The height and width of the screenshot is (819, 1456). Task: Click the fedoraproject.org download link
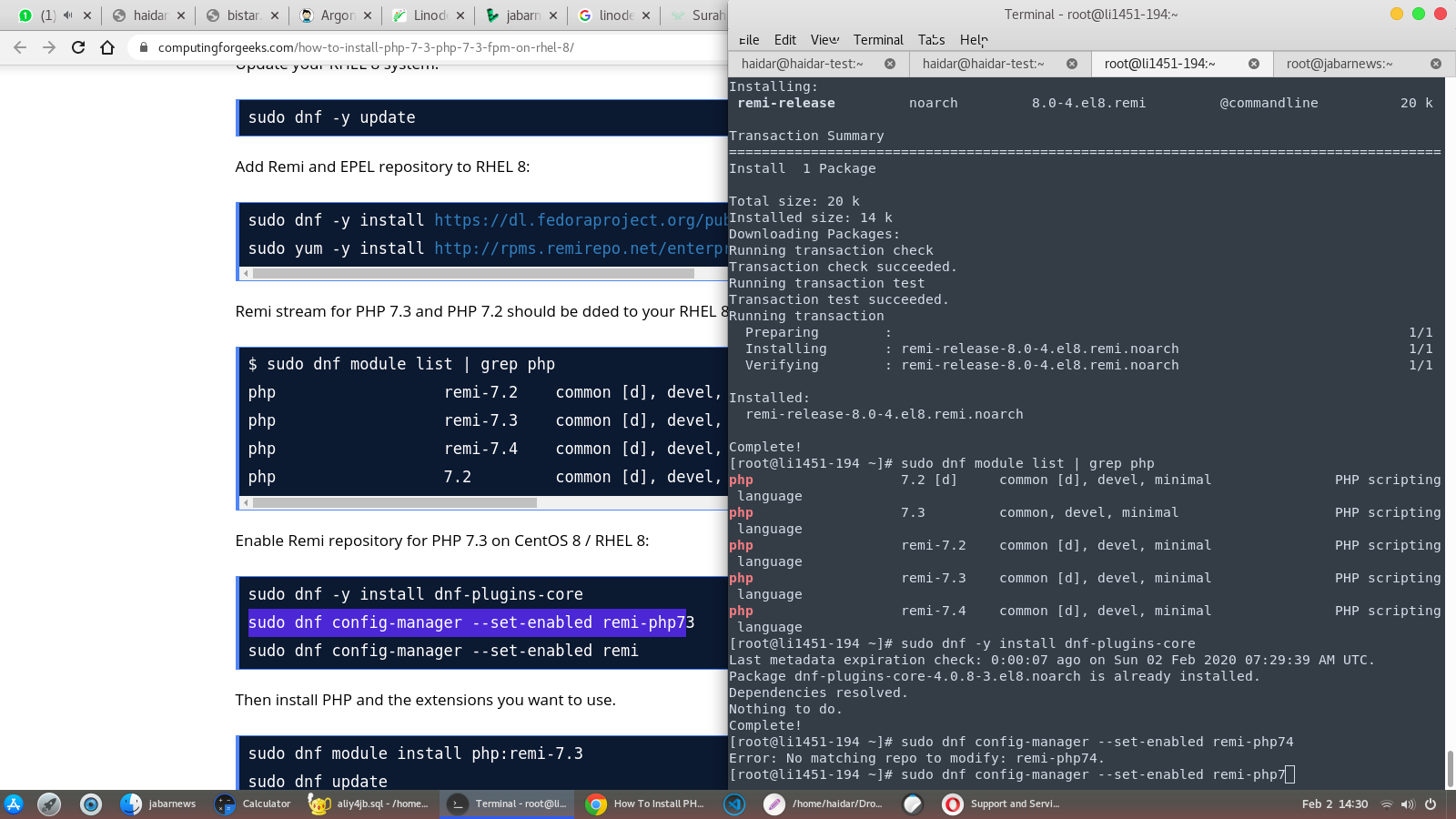580,220
